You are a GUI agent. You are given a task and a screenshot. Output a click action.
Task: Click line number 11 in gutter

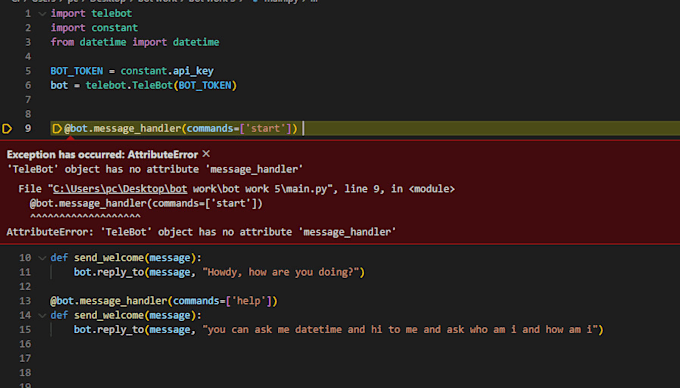pos(25,272)
